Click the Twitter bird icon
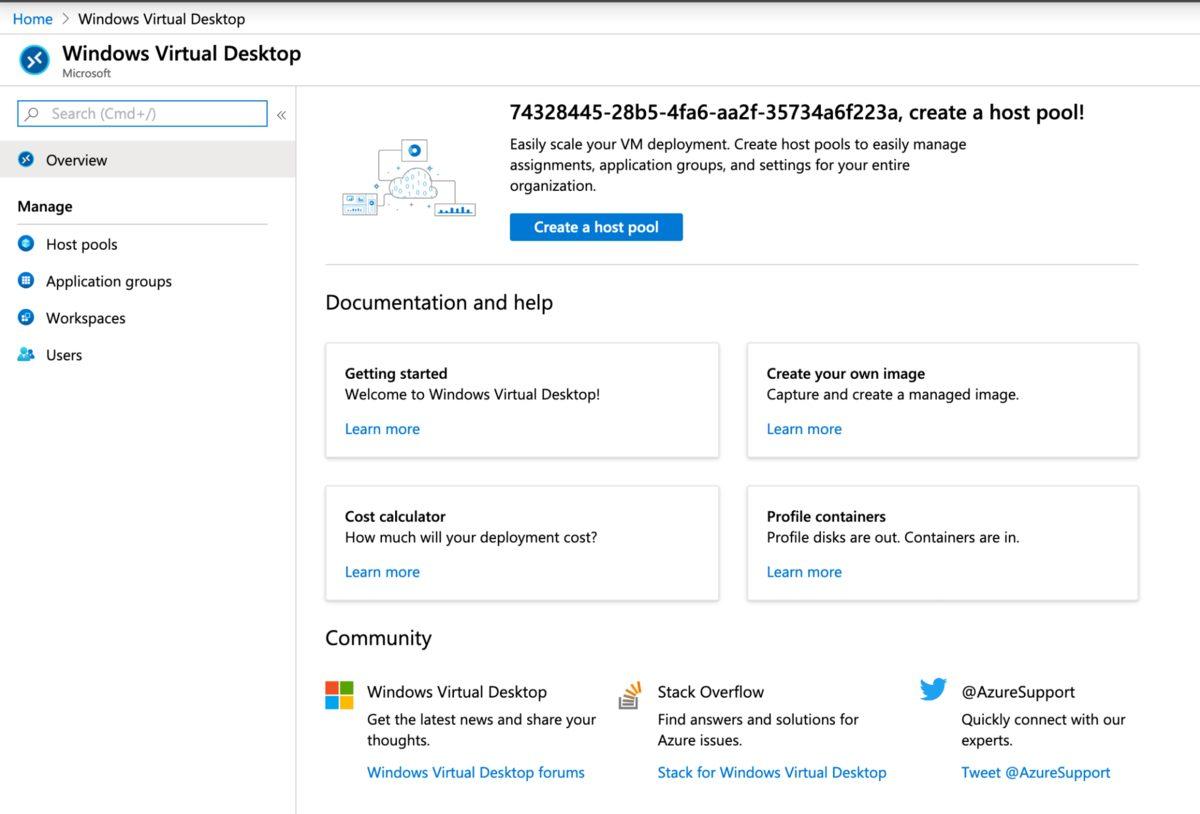This screenshot has width=1200, height=814. [933, 690]
